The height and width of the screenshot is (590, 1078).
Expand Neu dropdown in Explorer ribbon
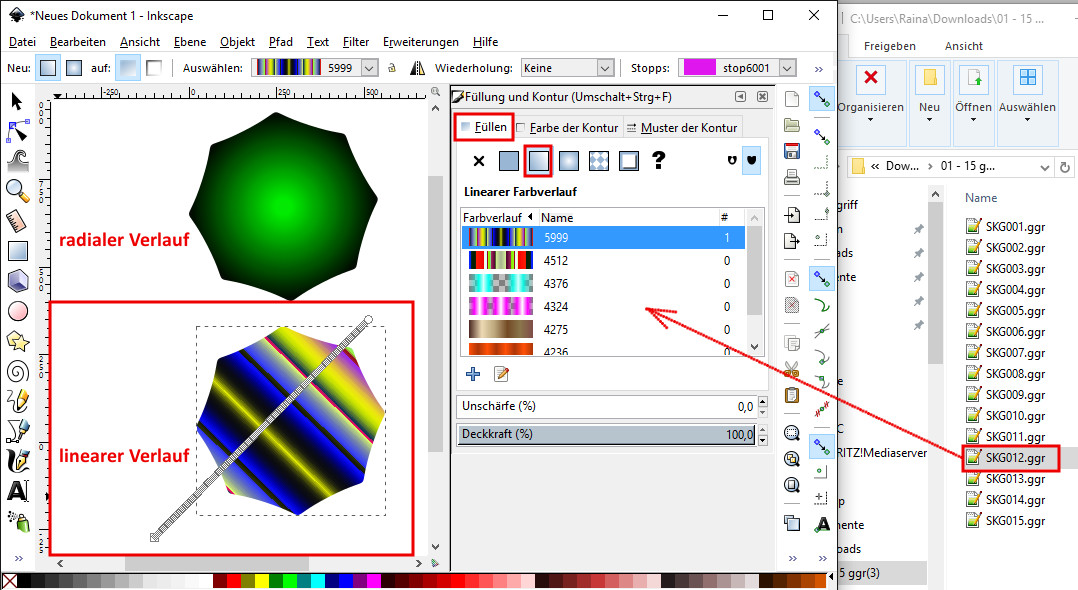click(x=929, y=120)
